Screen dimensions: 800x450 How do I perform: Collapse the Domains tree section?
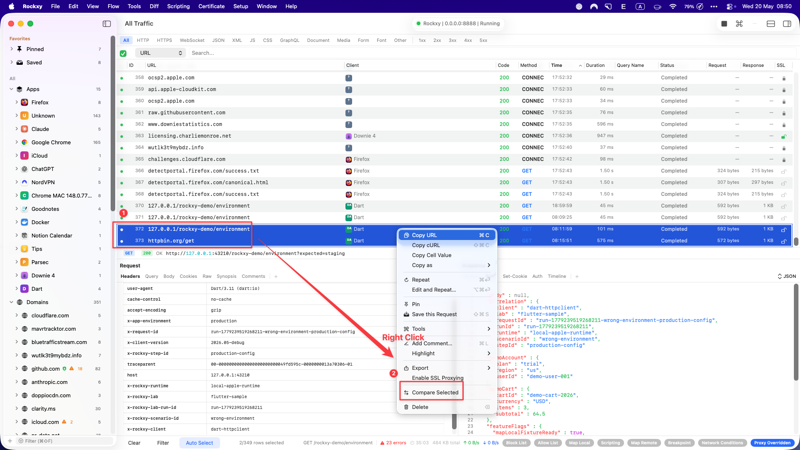coord(11,302)
